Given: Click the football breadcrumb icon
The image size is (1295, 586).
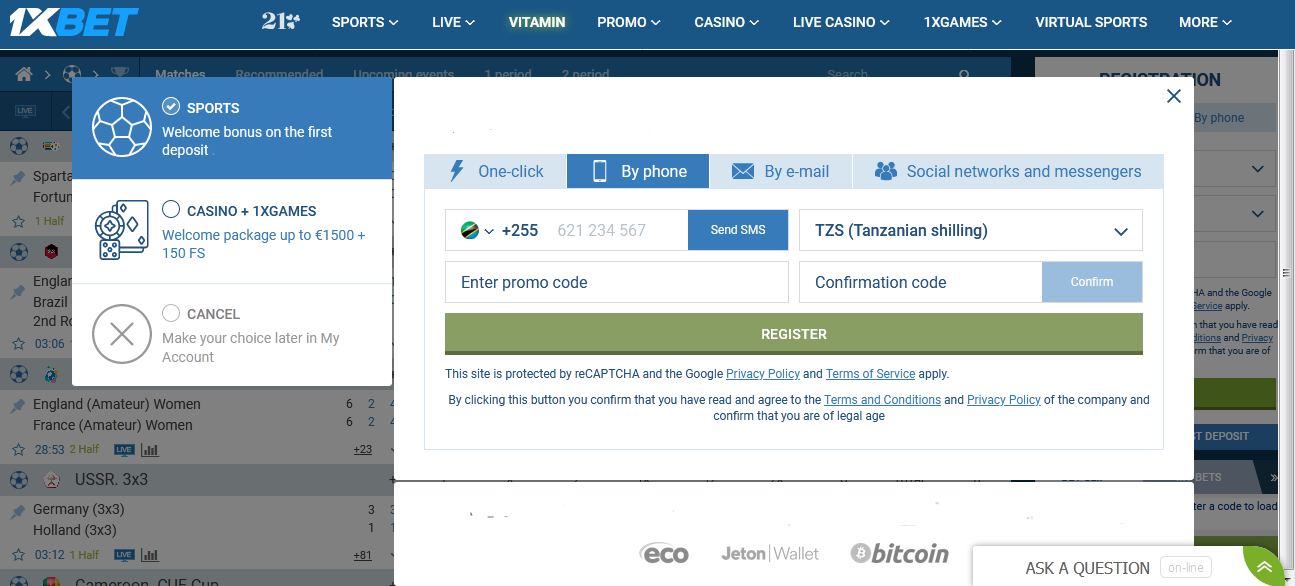Looking at the screenshot, I should coord(72,74).
